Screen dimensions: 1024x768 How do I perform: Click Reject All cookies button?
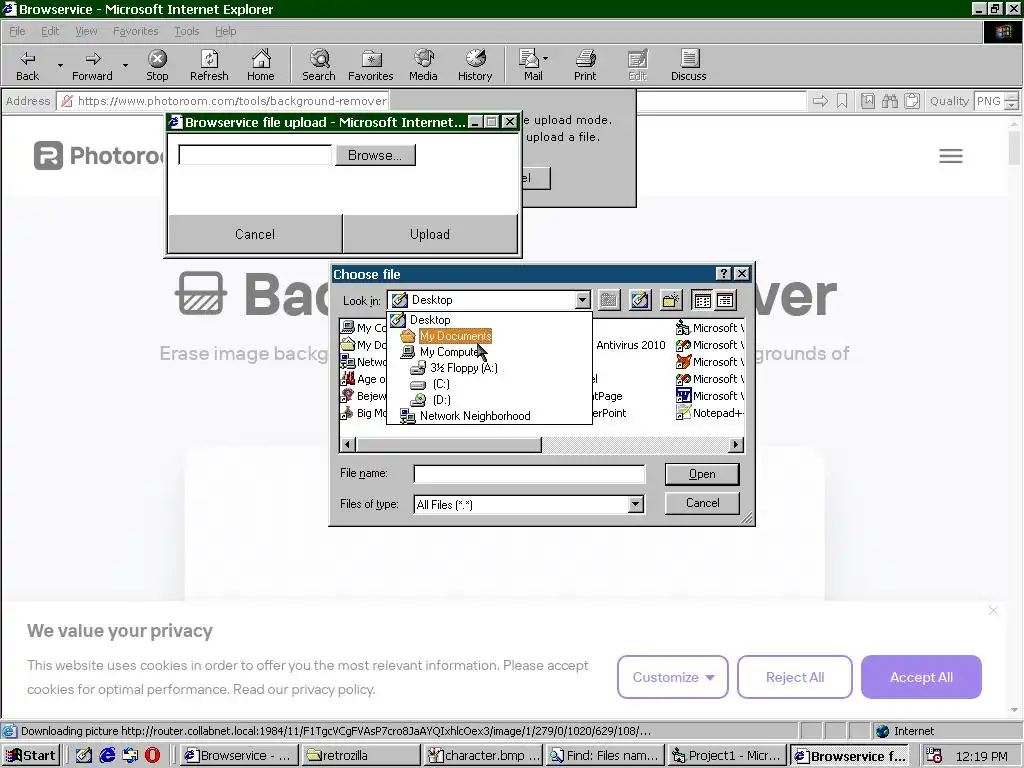pyautogui.click(x=795, y=677)
